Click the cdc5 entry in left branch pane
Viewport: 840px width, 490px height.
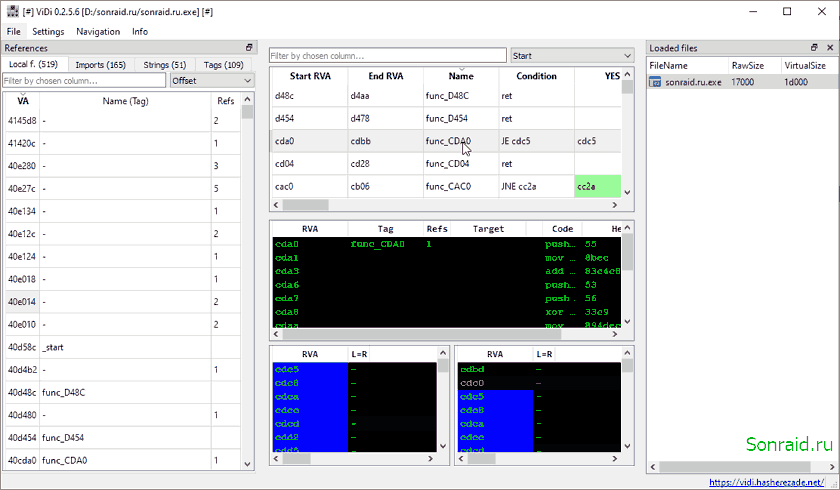(x=310, y=370)
